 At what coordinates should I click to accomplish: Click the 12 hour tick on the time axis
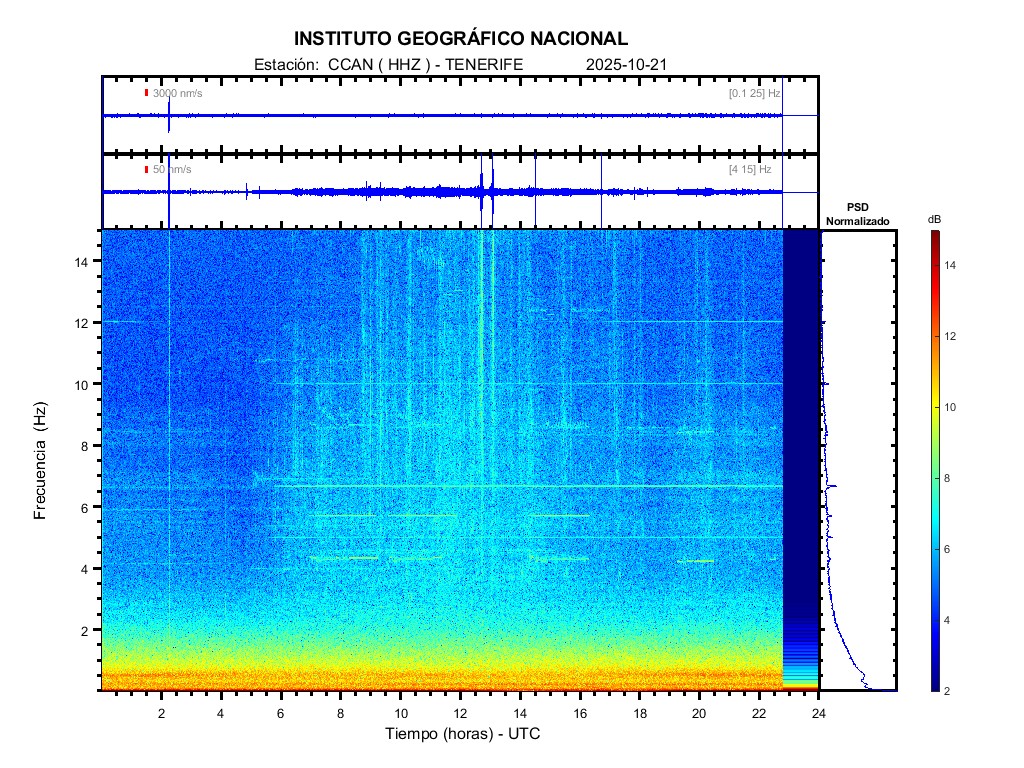click(x=460, y=713)
